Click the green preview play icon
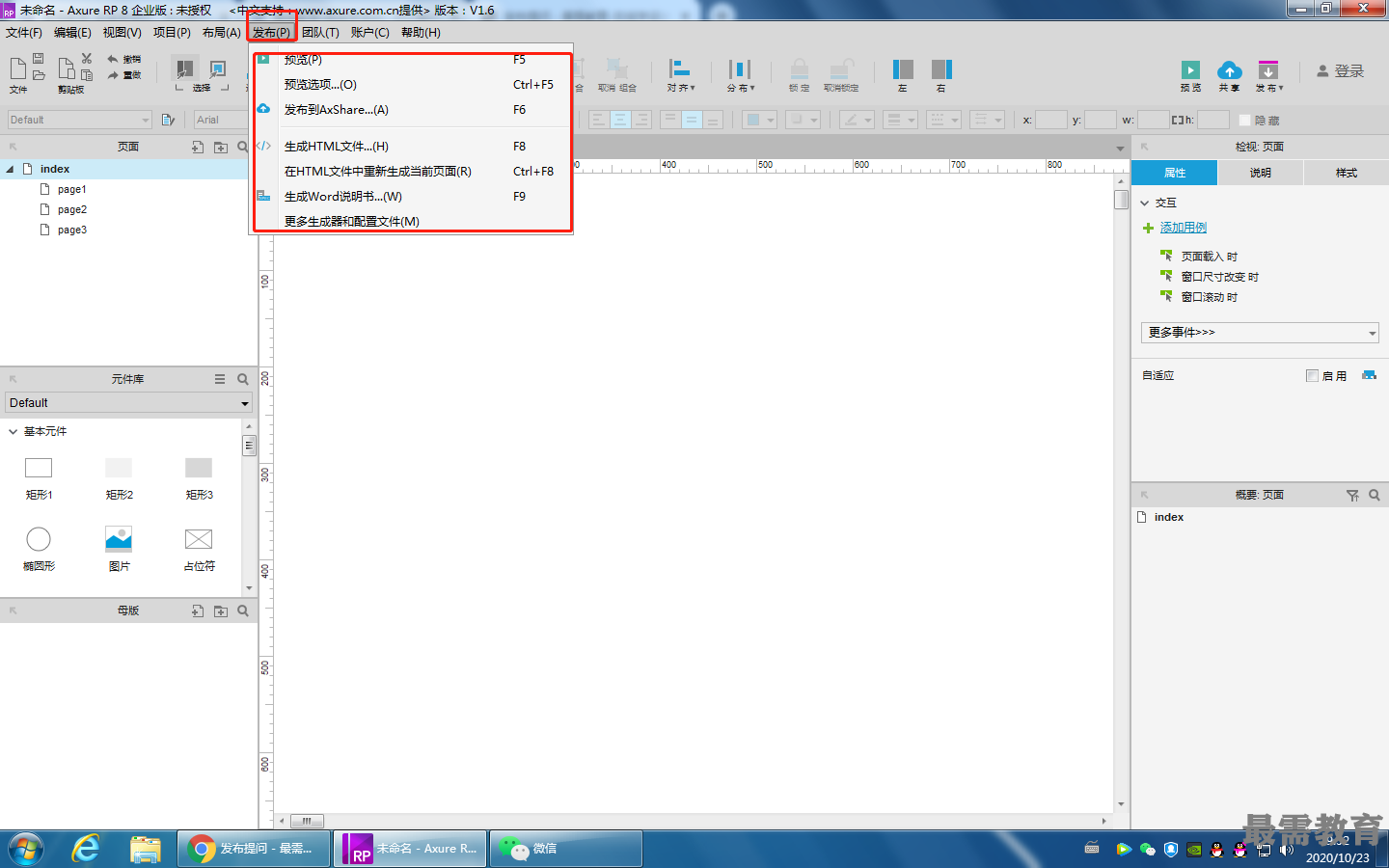1389x868 pixels. [1191, 69]
